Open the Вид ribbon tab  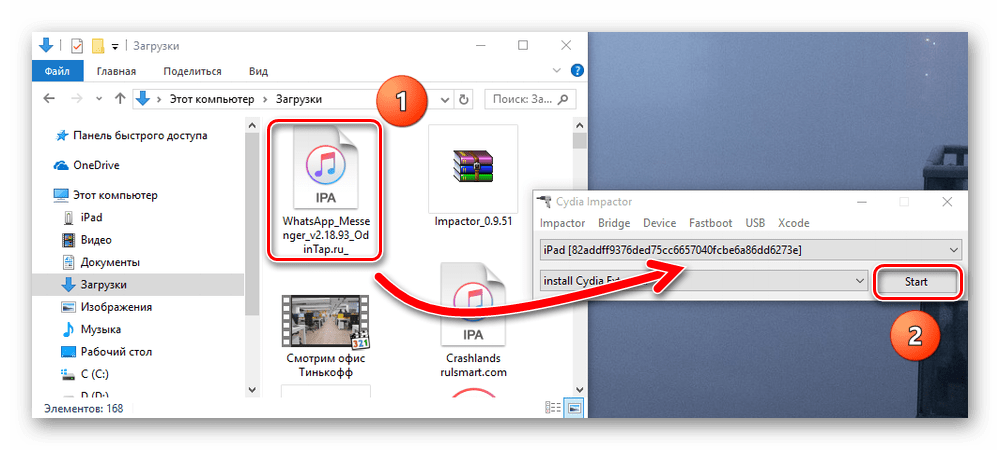tap(258, 71)
